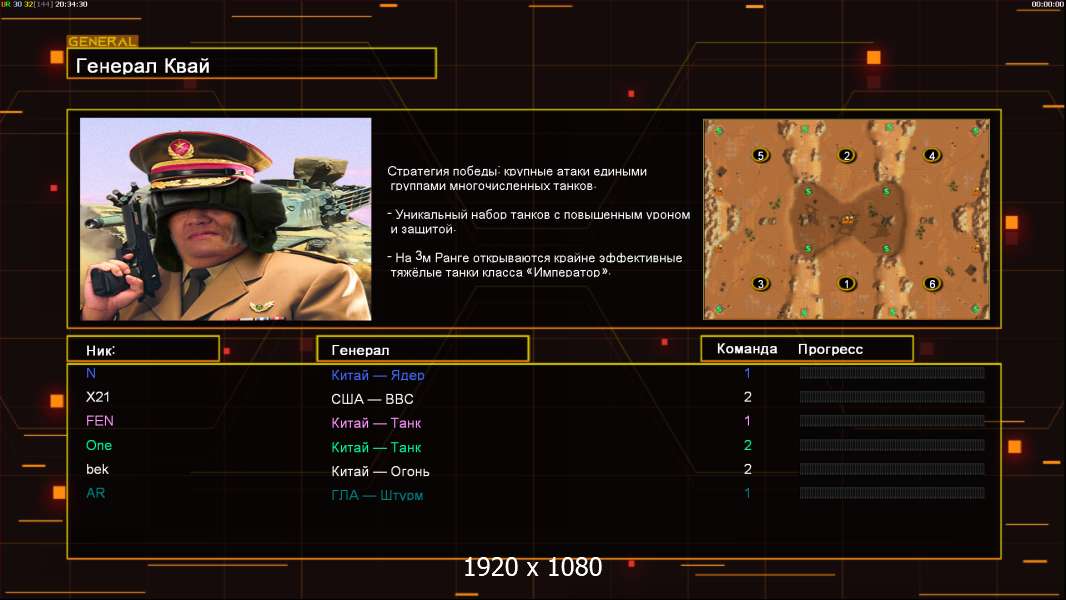
Task: Select player N in the nickname list
Action: coord(91,373)
